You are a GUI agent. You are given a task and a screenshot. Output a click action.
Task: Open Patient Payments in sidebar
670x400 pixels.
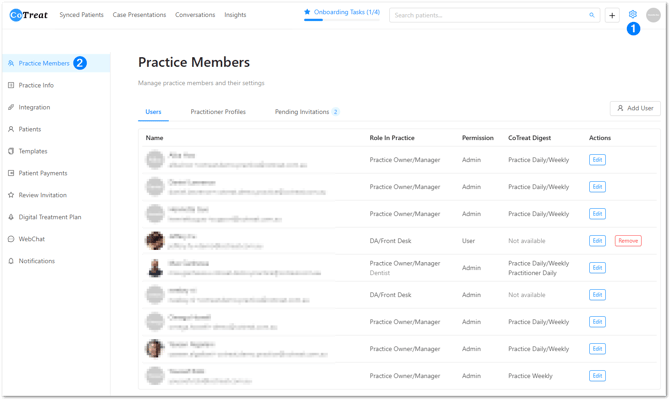43,173
